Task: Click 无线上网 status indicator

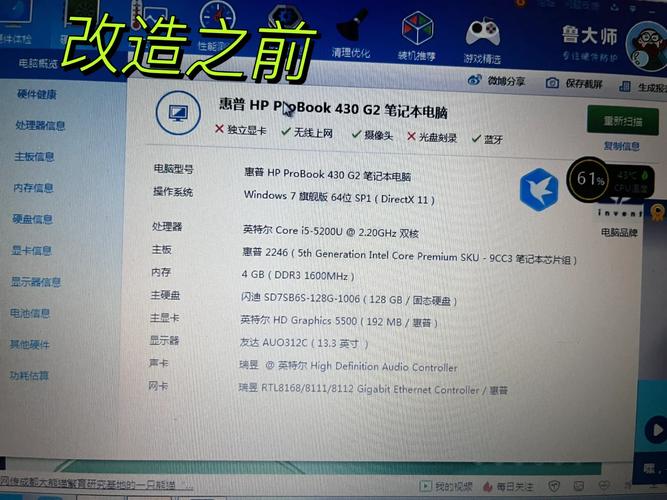Action: (307, 133)
